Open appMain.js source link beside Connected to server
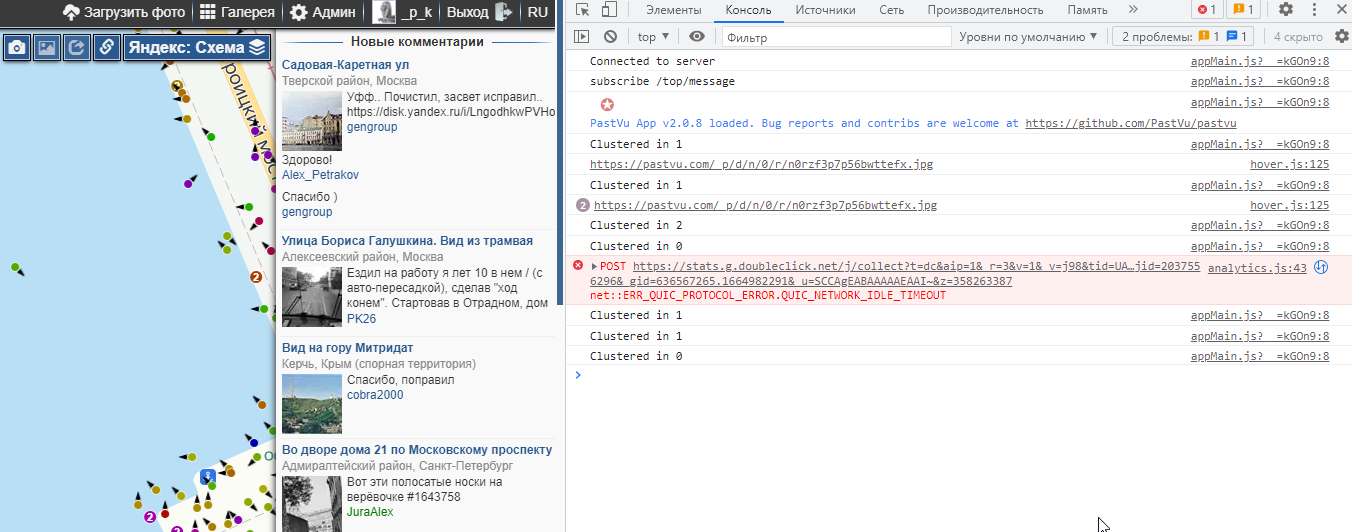This screenshot has height=532, width=1352. point(1260,61)
